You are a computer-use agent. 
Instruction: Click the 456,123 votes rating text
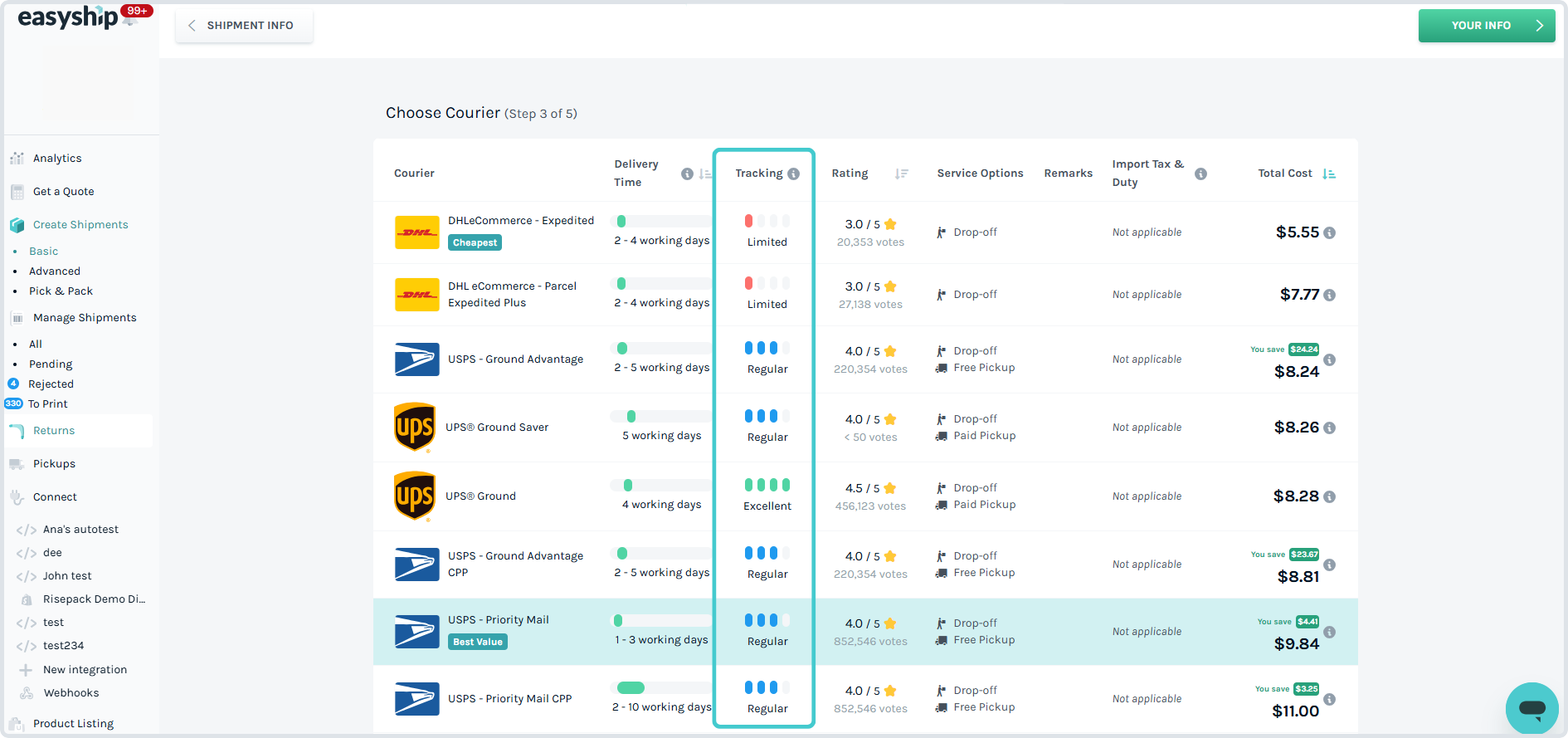[870, 506]
